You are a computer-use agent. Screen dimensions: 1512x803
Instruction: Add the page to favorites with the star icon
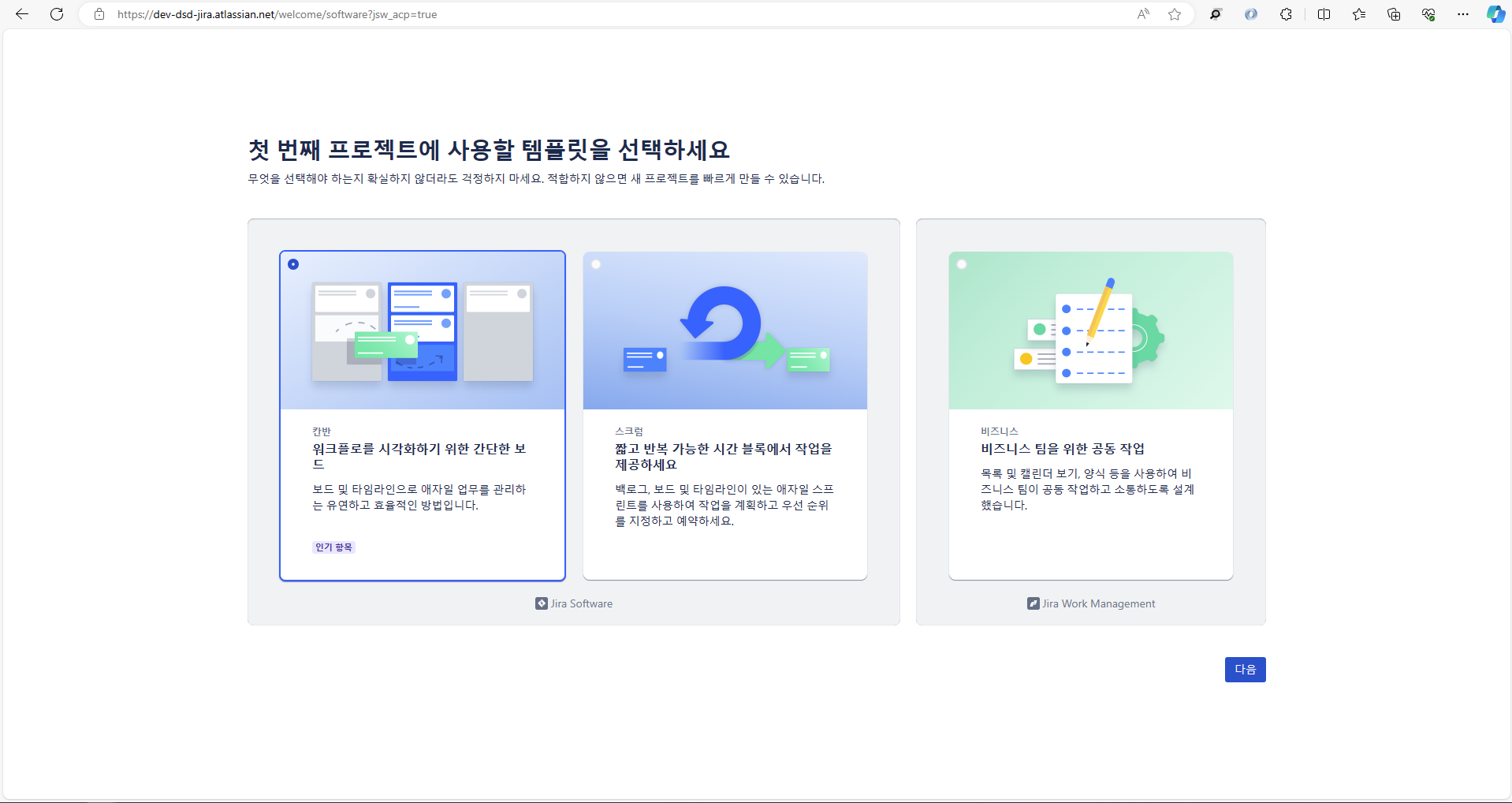[1175, 14]
